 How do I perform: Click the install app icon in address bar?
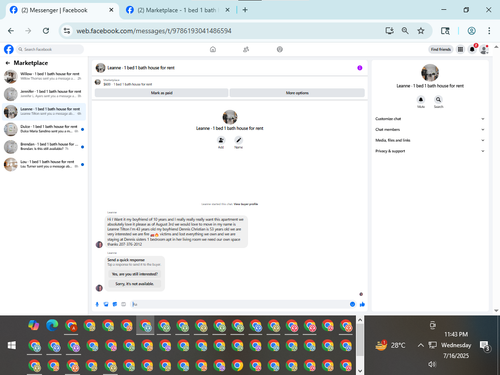coord(389,31)
